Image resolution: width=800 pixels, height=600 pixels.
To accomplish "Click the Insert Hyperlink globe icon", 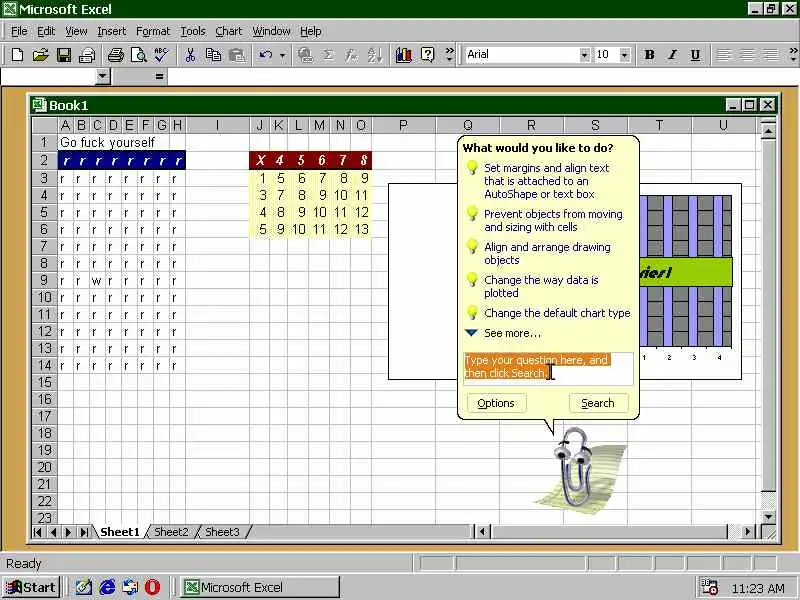I will (x=306, y=55).
